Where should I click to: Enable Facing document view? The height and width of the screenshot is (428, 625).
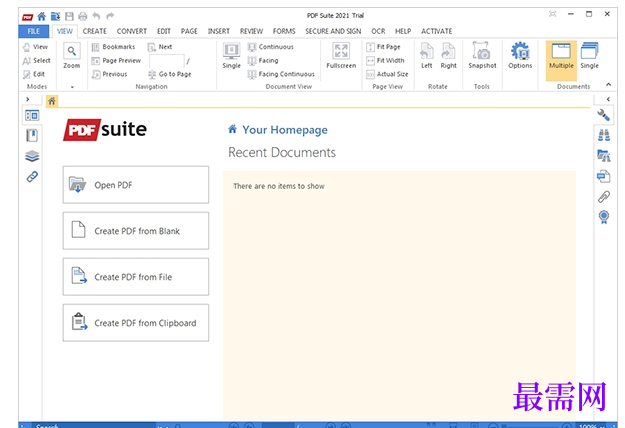coord(263,61)
